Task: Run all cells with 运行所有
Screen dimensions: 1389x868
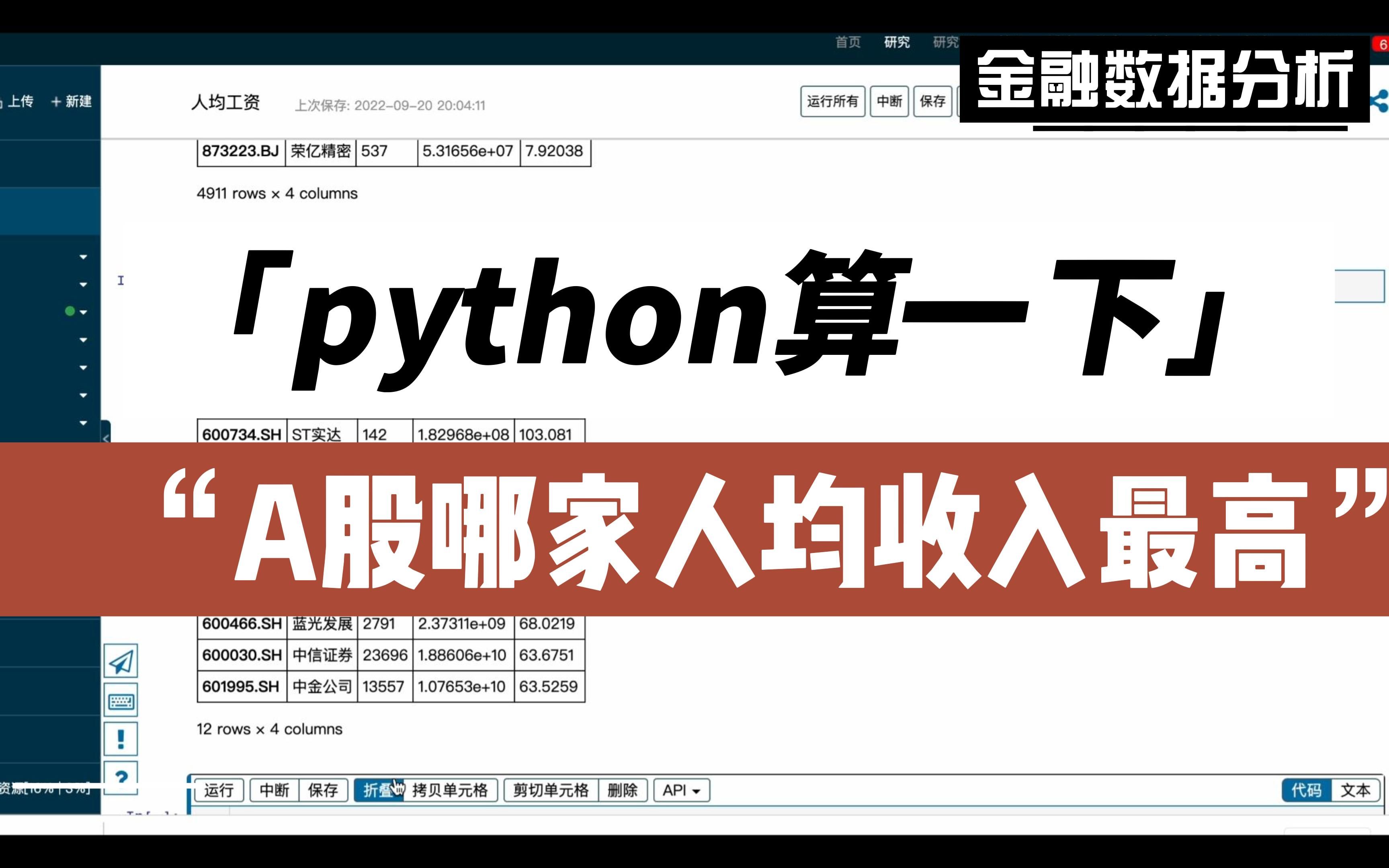Action: click(x=832, y=102)
